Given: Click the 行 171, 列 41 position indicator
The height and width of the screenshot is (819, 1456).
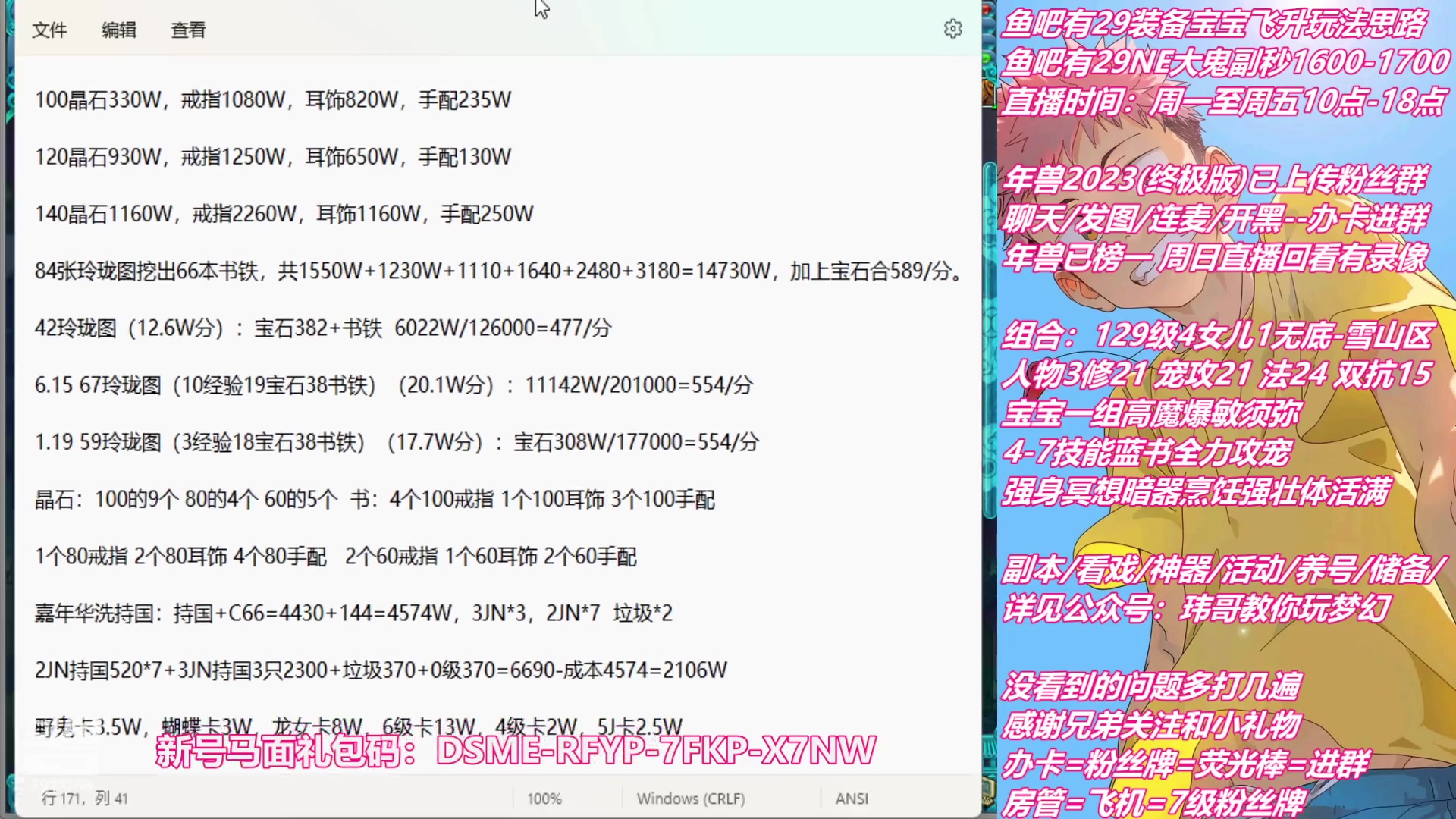Looking at the screenshot, I should pyautogui.click(x=85, y=798).
